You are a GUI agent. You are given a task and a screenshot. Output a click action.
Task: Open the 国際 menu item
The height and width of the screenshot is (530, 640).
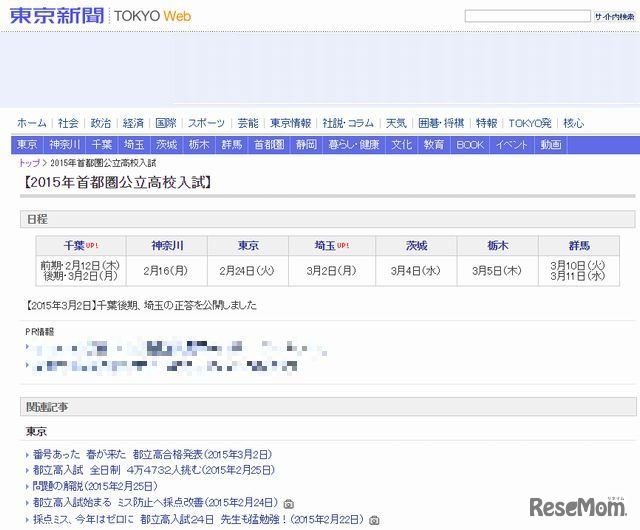click(x=166, y=123)
